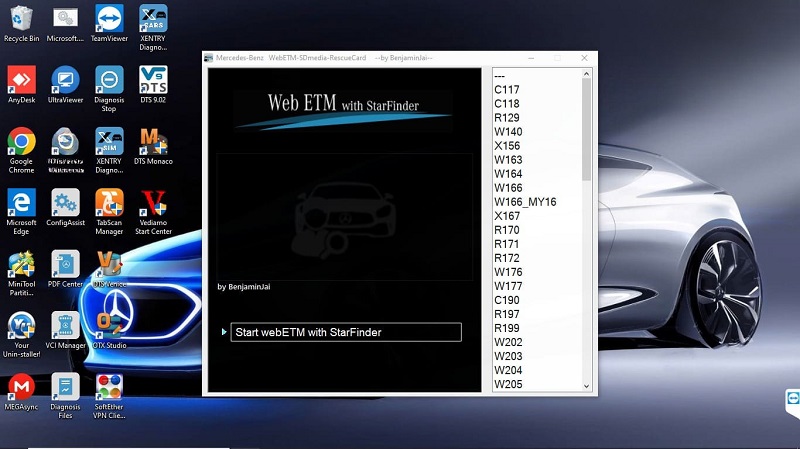This screenshot has width=800, height=449.
Task: Close the WebETM window
Action: click(584, 58)
